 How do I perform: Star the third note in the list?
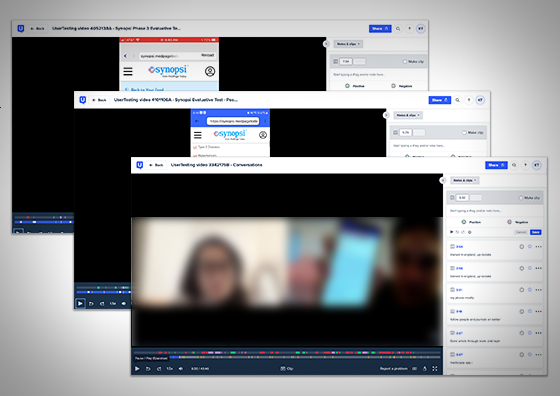tap(530, 290)
